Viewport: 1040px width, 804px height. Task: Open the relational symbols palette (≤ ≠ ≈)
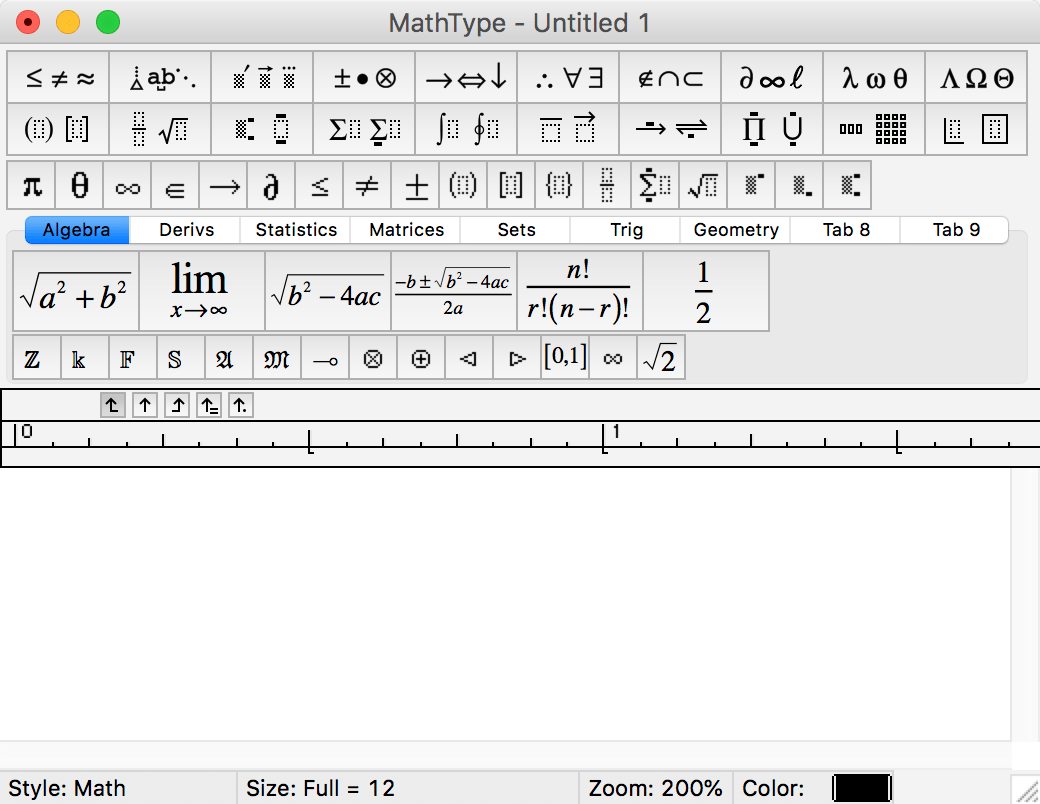pos(58,78)
